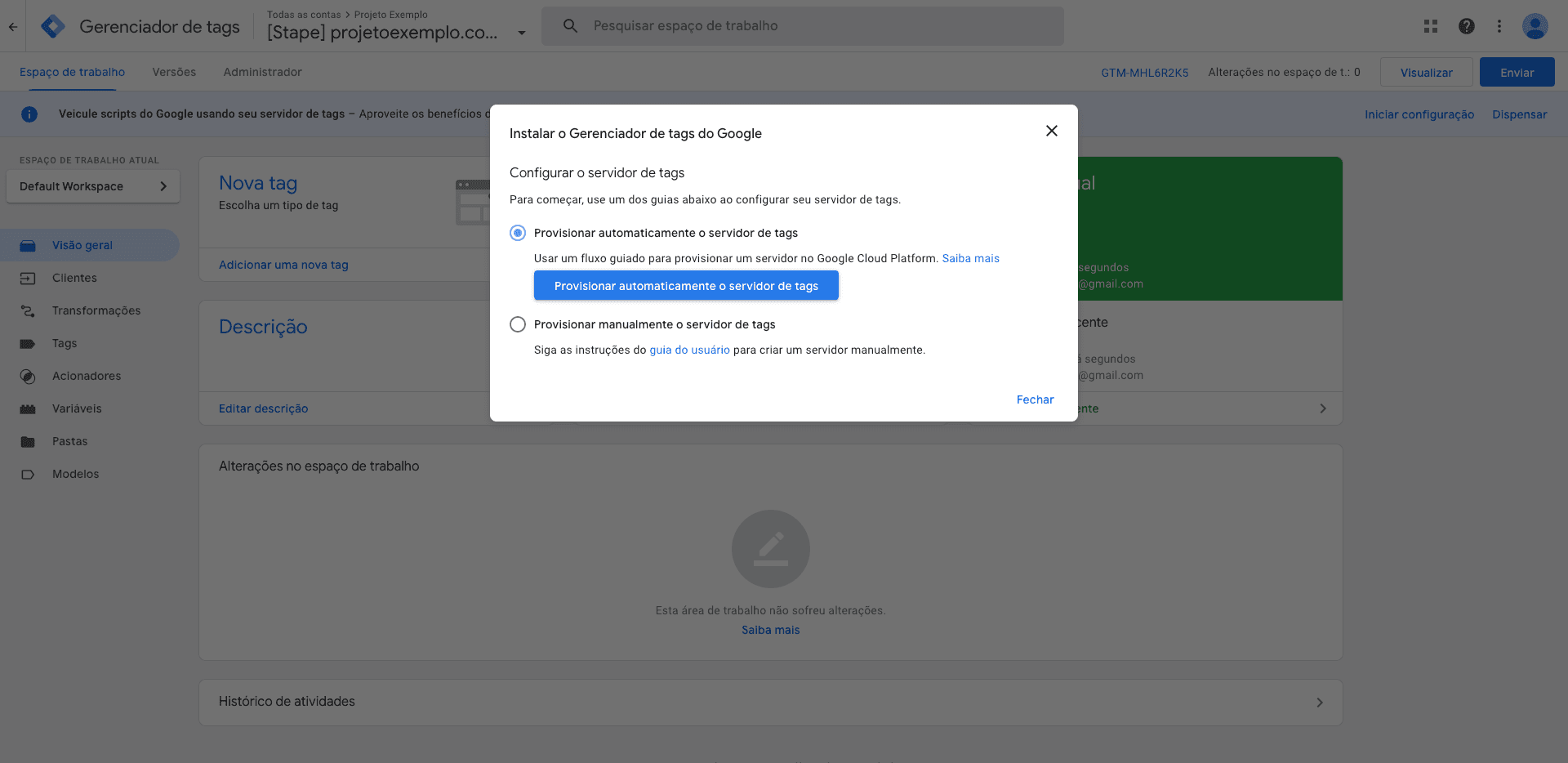Screen dimensions: 1568x763
Task: Open the container selector dropdown arrow
Action: point(522,33)
